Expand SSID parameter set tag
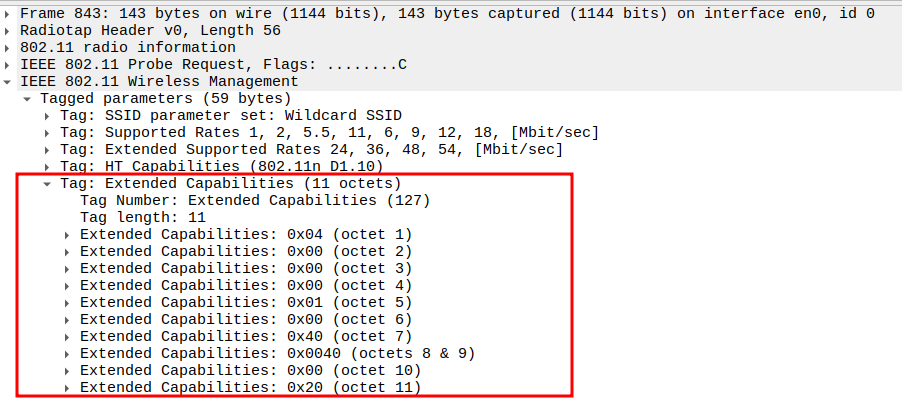902x401 pixels. point(47,115)
